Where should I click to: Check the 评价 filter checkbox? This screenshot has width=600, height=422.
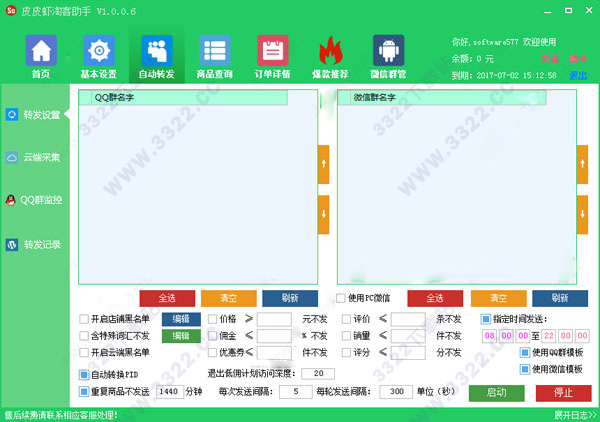346,319
